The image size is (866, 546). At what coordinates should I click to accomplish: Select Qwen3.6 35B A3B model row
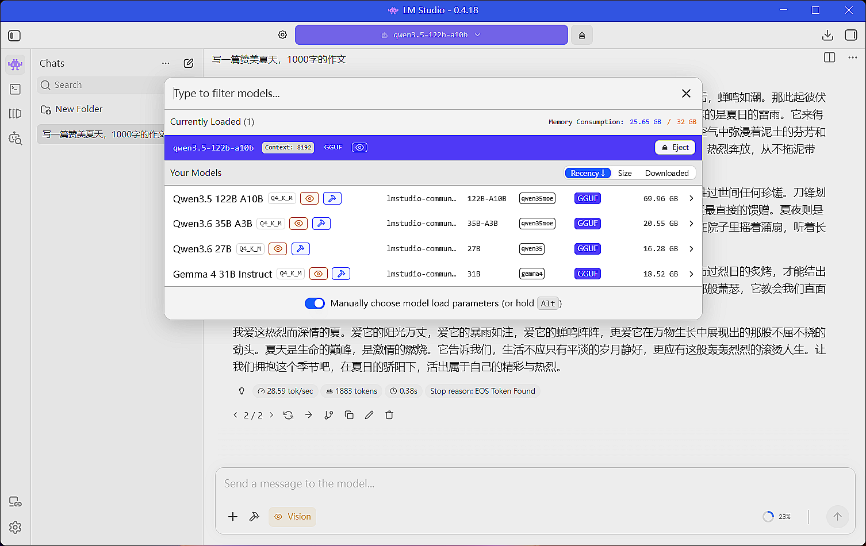point(433,224)
